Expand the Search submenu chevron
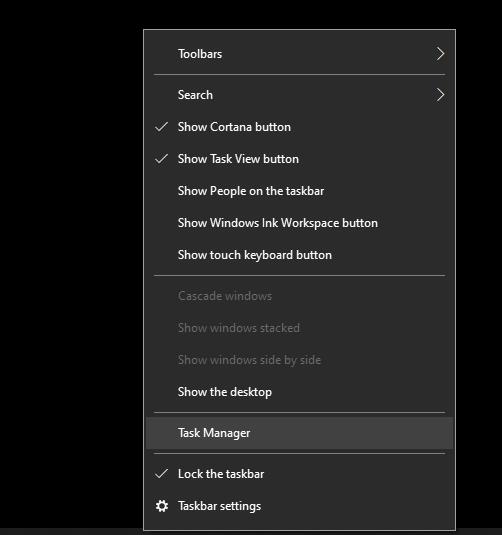The width and height of the screenshot is (502, 535). click(x=440, y=95)
